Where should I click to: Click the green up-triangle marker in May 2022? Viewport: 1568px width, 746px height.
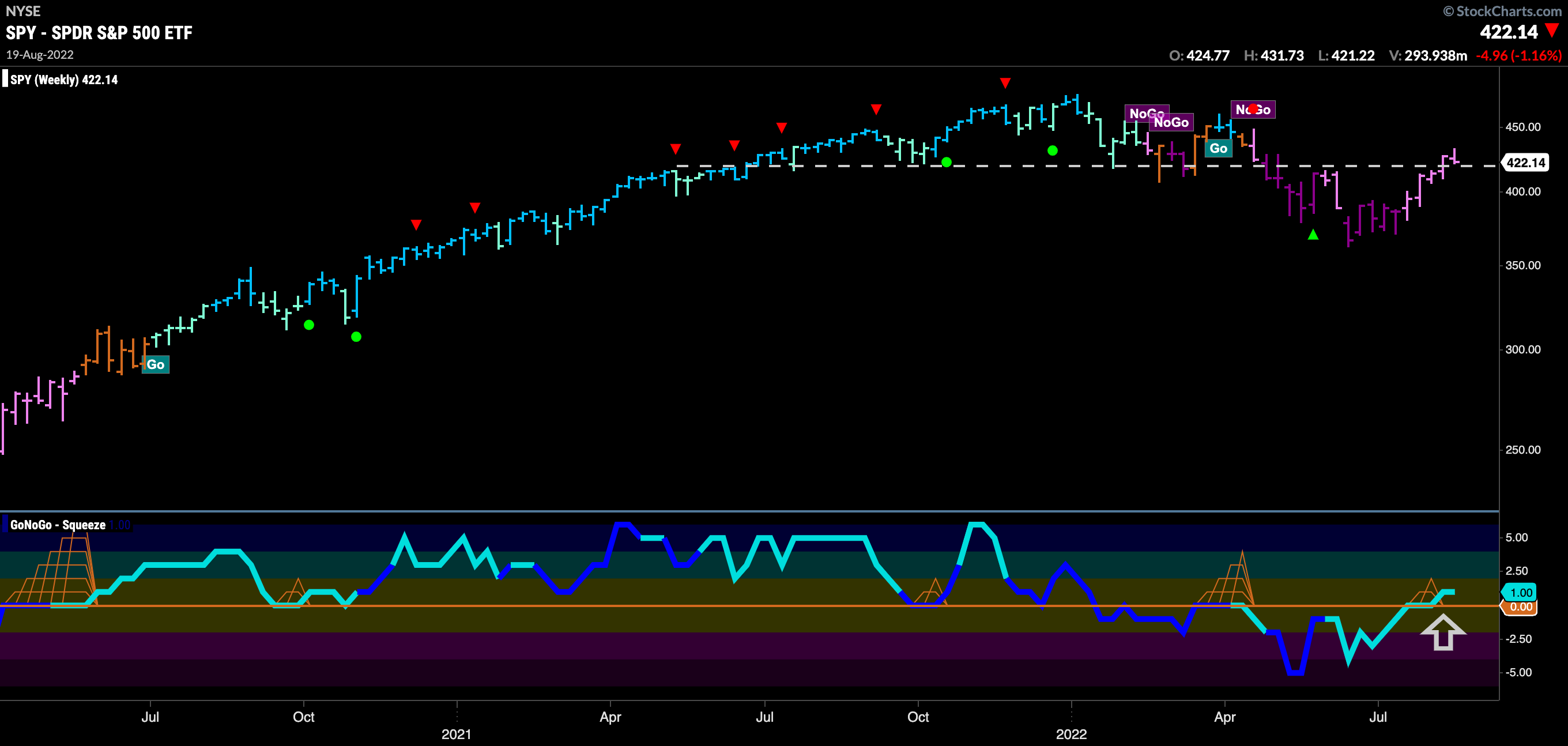tap(1313, 234)
